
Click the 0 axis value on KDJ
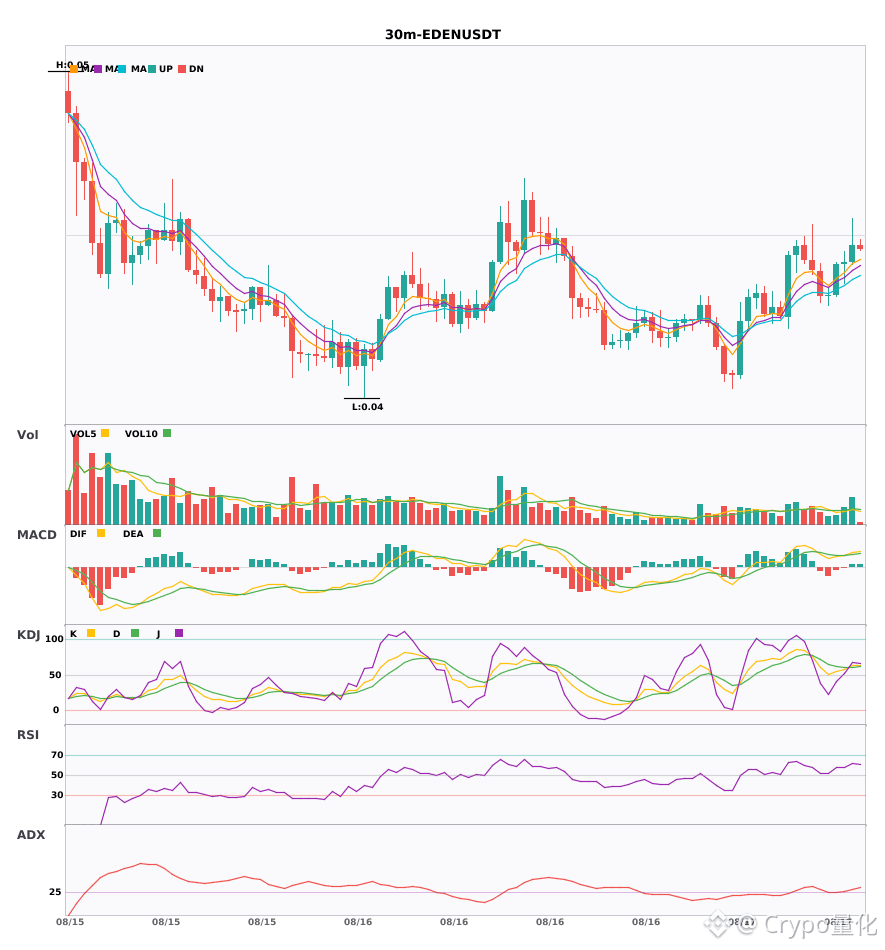[x=56, y=710]
